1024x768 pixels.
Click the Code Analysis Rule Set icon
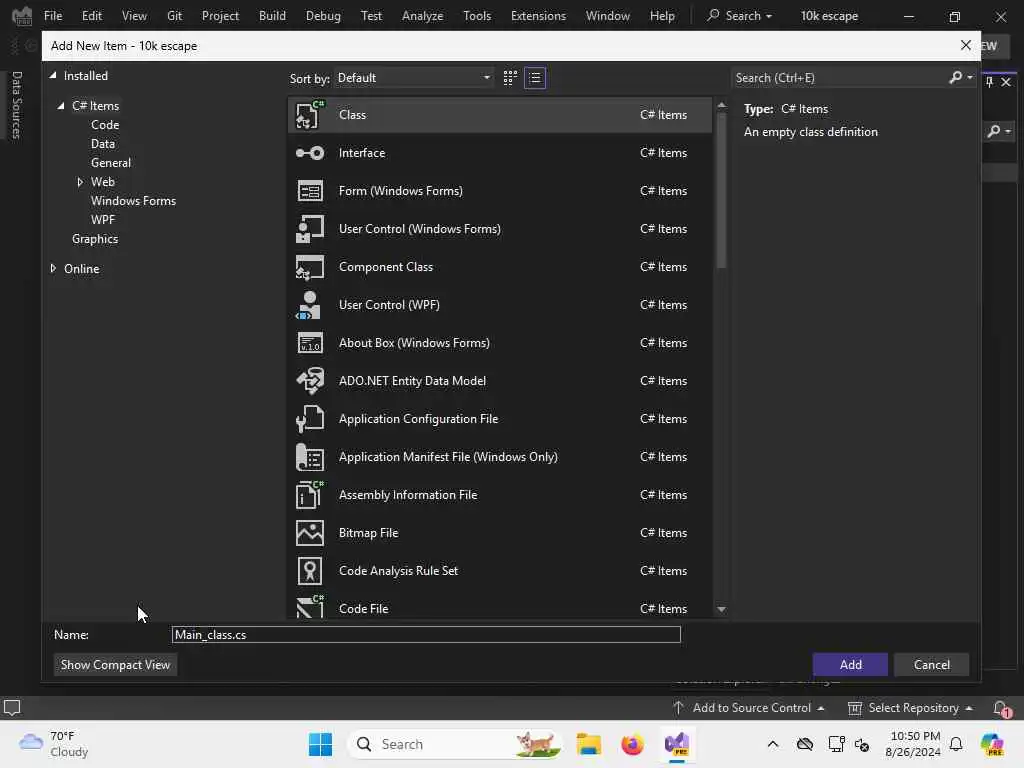click(310, 571)
